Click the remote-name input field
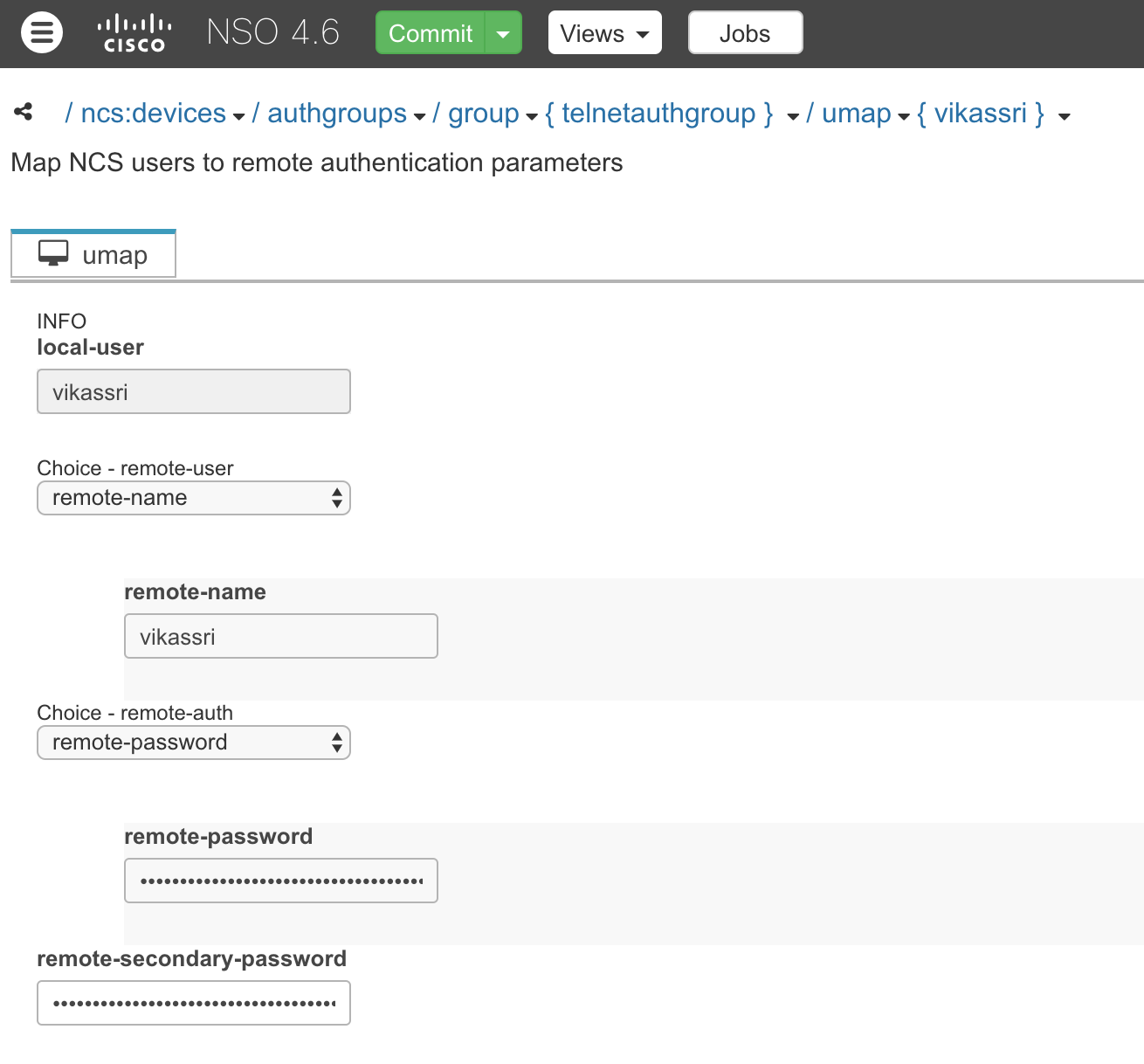The width and height of the screenshot is (1144, 1064). coord(281,637)
